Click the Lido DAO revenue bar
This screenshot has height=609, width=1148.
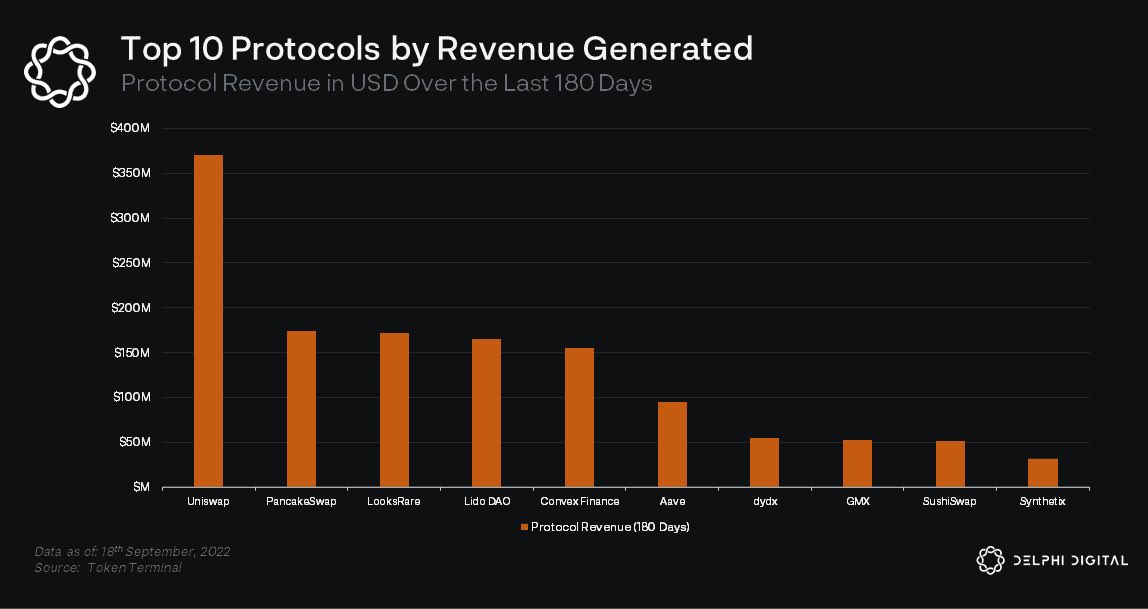[487, 413]
